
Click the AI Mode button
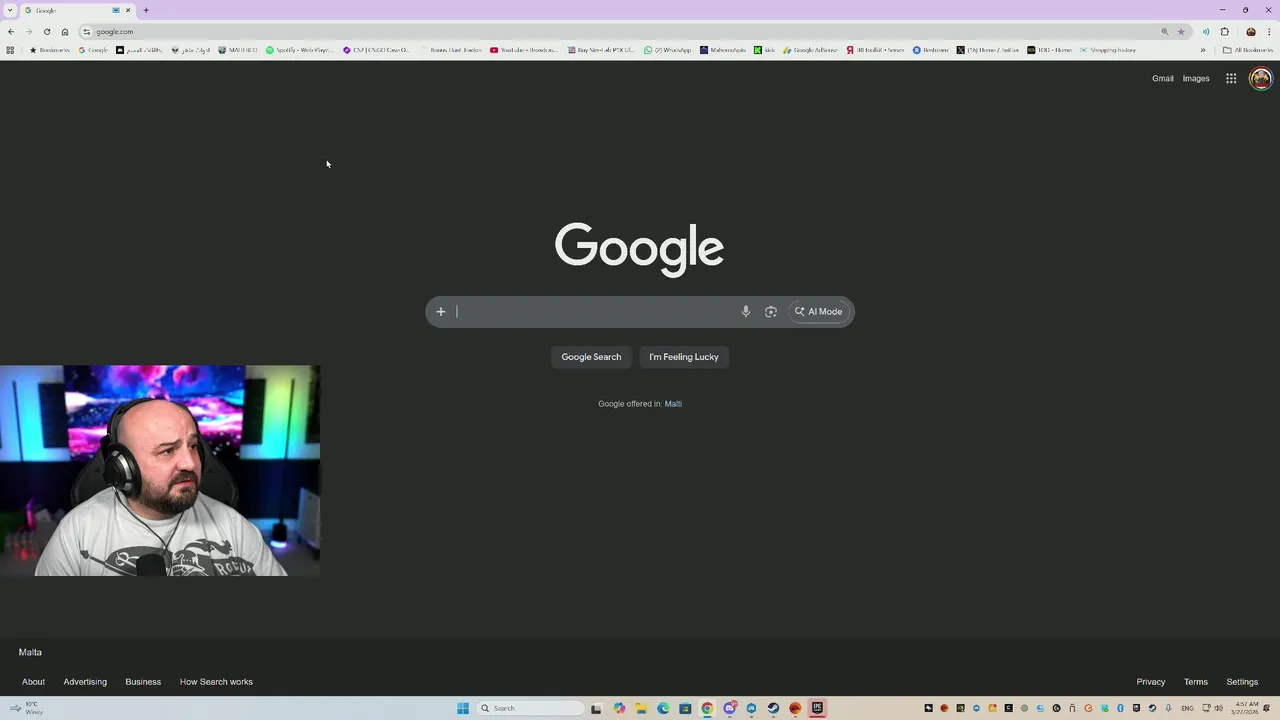click(819, 311)
